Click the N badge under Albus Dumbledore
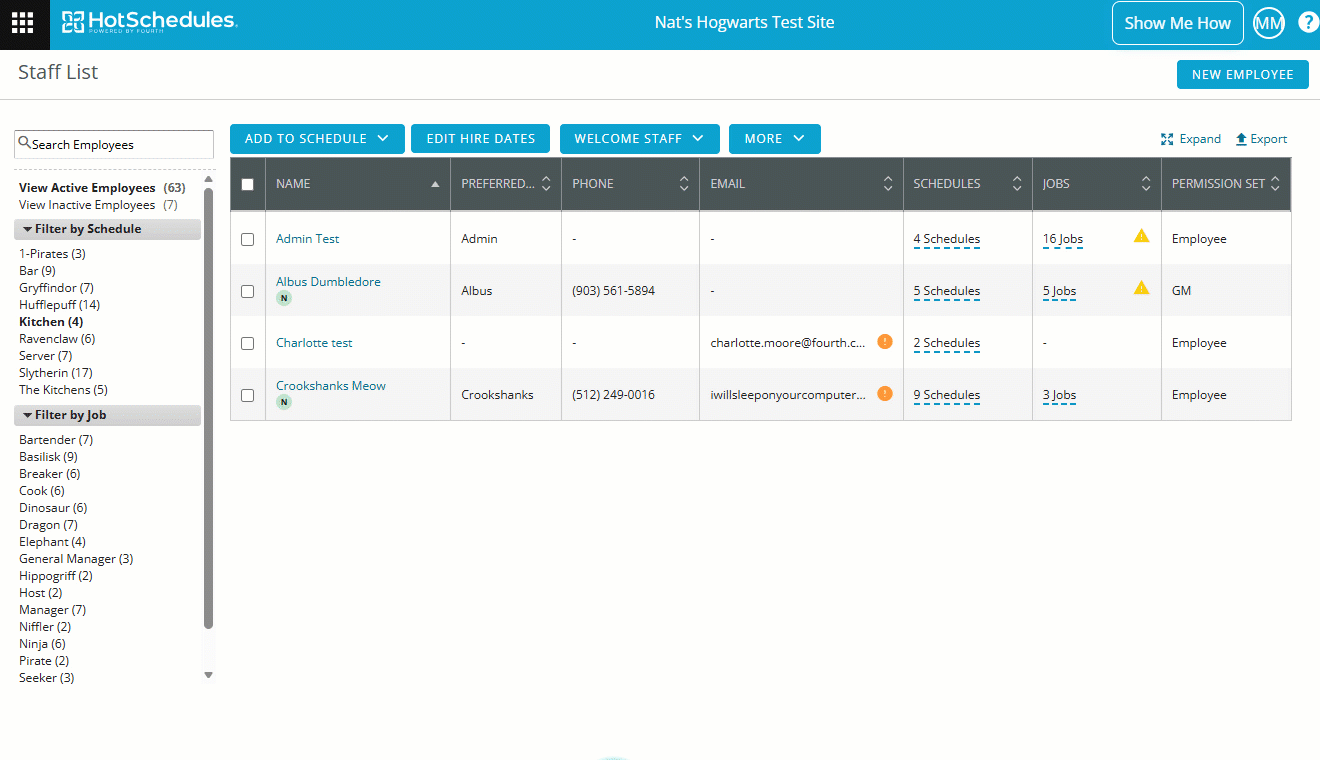Screen dimensions: 1320x760 pos(284,298)
